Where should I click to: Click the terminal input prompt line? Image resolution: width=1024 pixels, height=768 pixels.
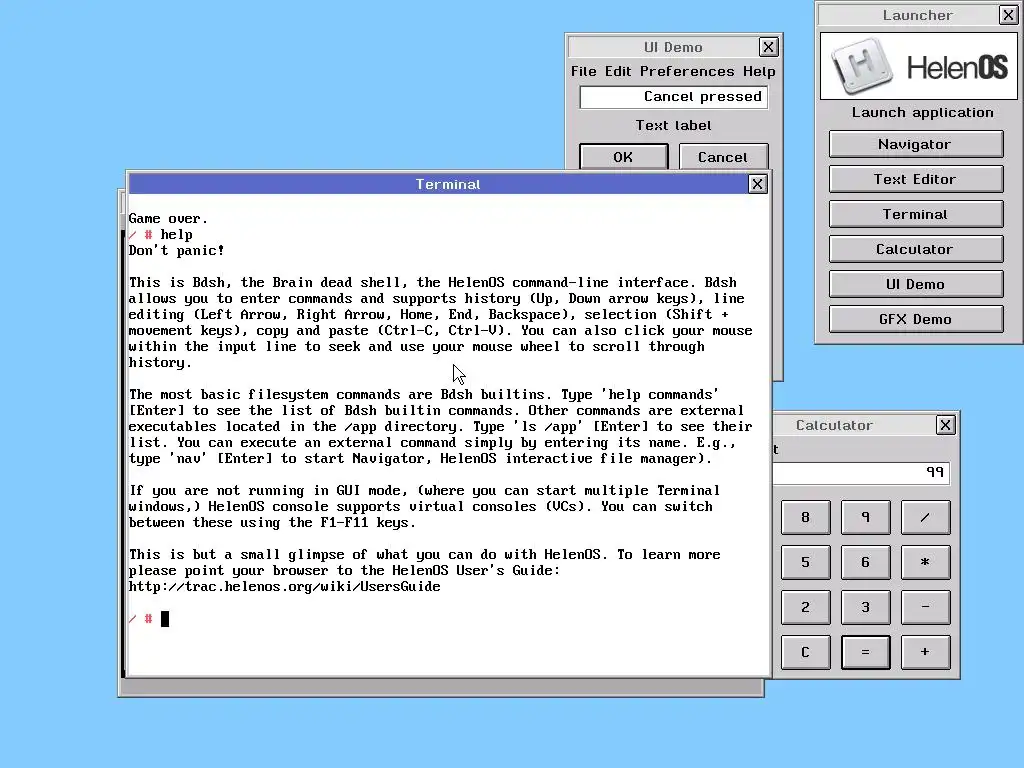(x=448, y=618)
